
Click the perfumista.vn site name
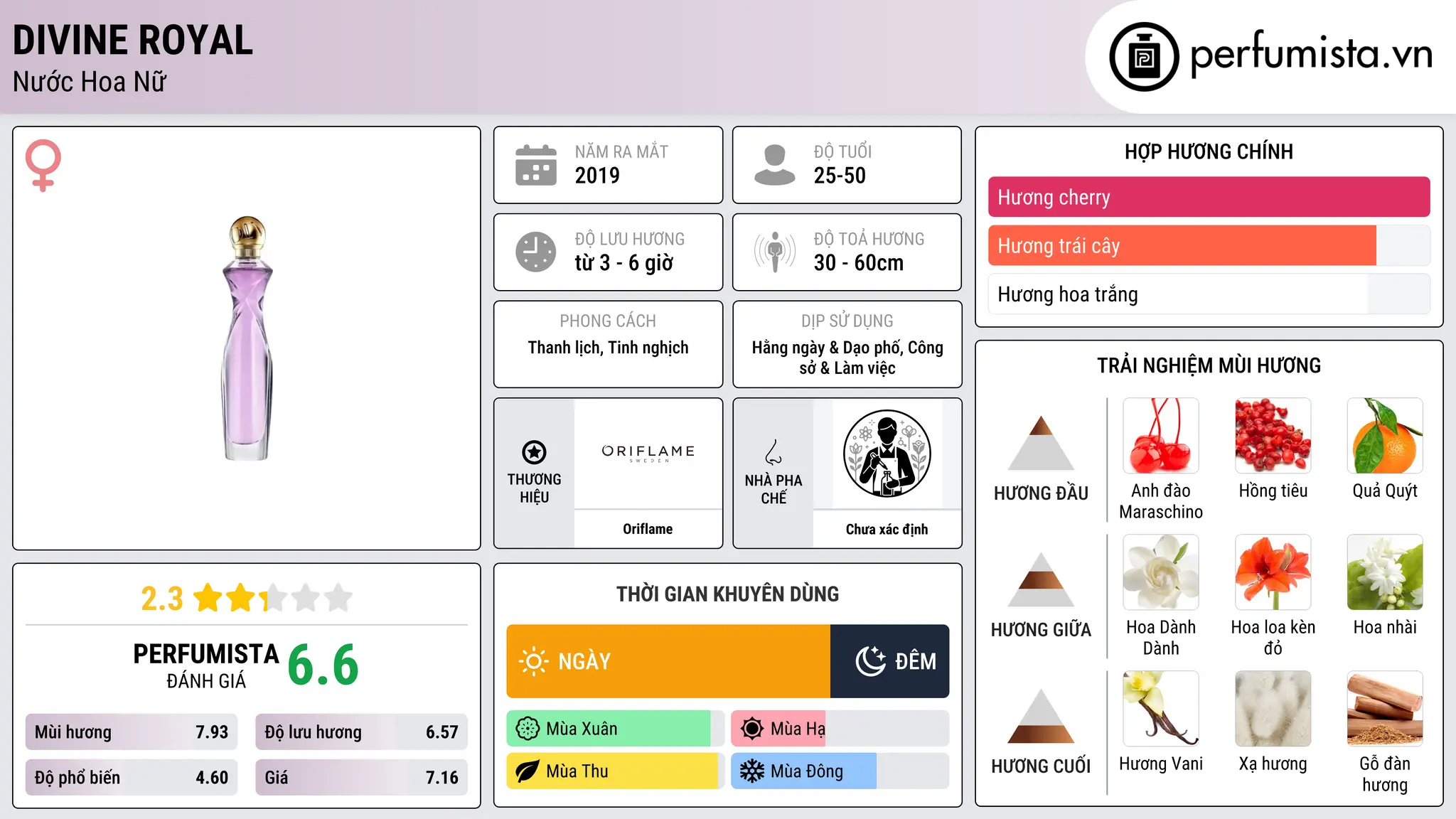[x=1311, y=54]
